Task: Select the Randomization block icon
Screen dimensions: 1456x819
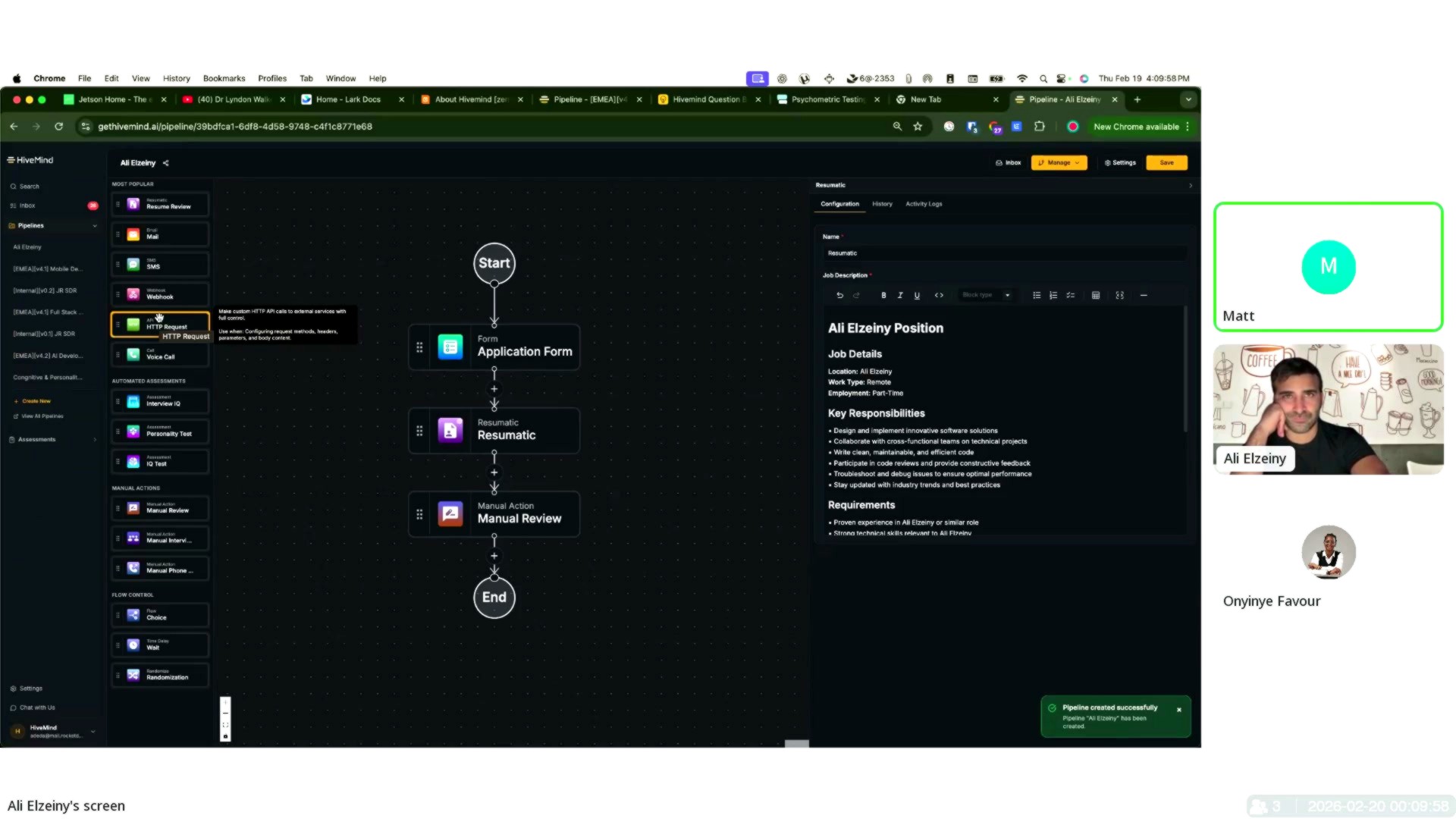Action: click(x=133, y=675)
